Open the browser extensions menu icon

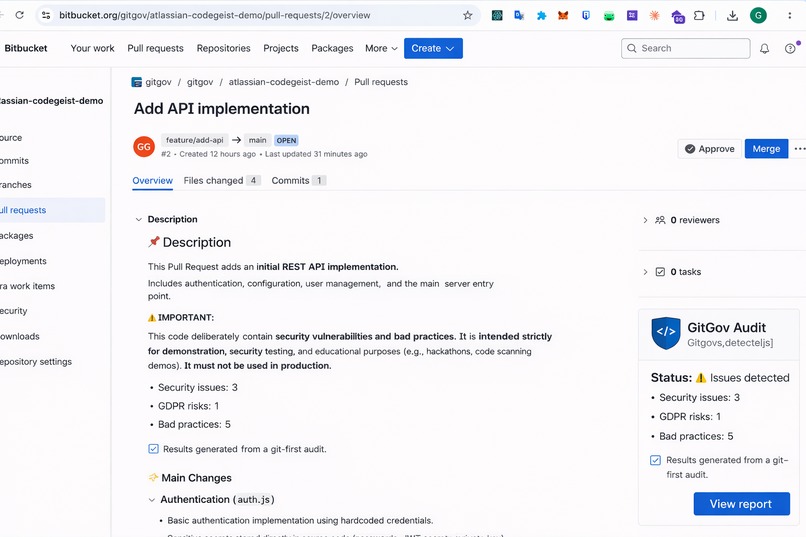[x=699, y=15]
